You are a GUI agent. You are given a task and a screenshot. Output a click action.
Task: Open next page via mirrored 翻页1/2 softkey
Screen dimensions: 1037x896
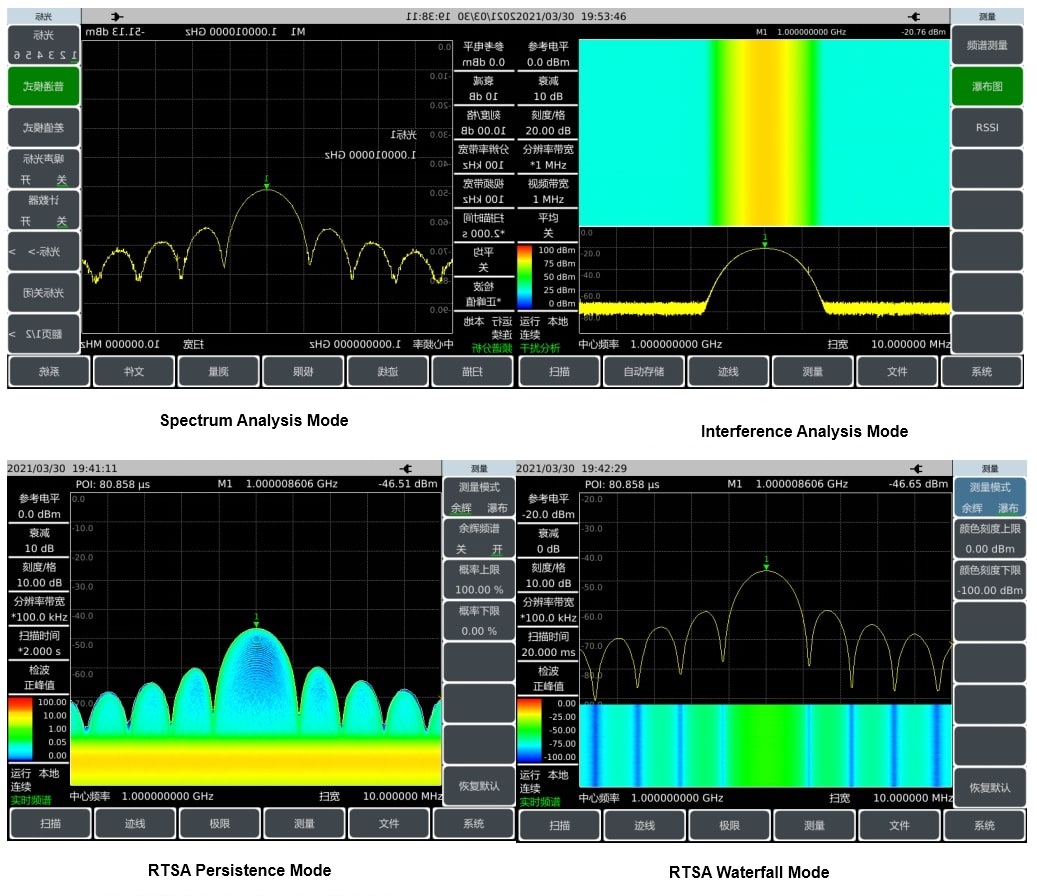[44, 333]
